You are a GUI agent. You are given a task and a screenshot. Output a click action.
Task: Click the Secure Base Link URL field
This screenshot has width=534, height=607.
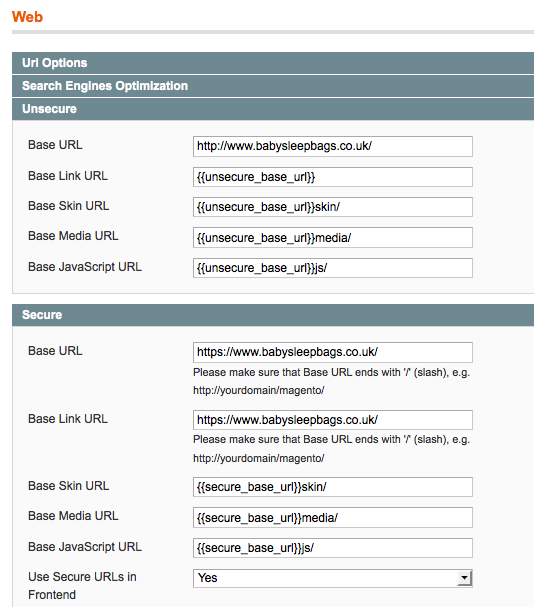coord(333,420)
